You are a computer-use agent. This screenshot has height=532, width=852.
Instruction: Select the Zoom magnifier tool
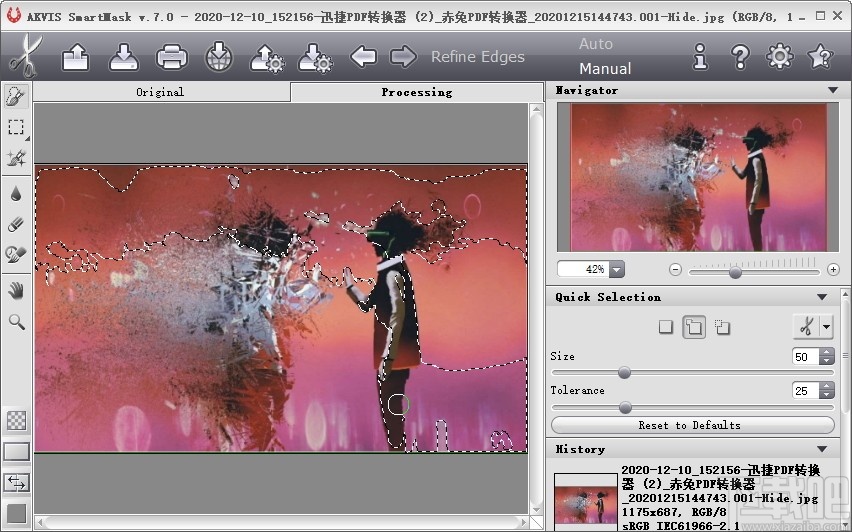(16, 322)
